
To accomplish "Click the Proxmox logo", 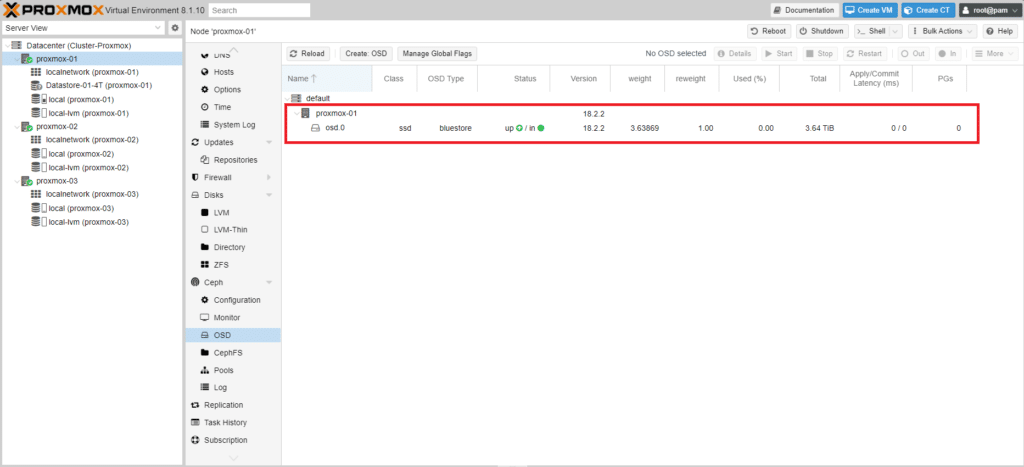I will pos(54,10).
